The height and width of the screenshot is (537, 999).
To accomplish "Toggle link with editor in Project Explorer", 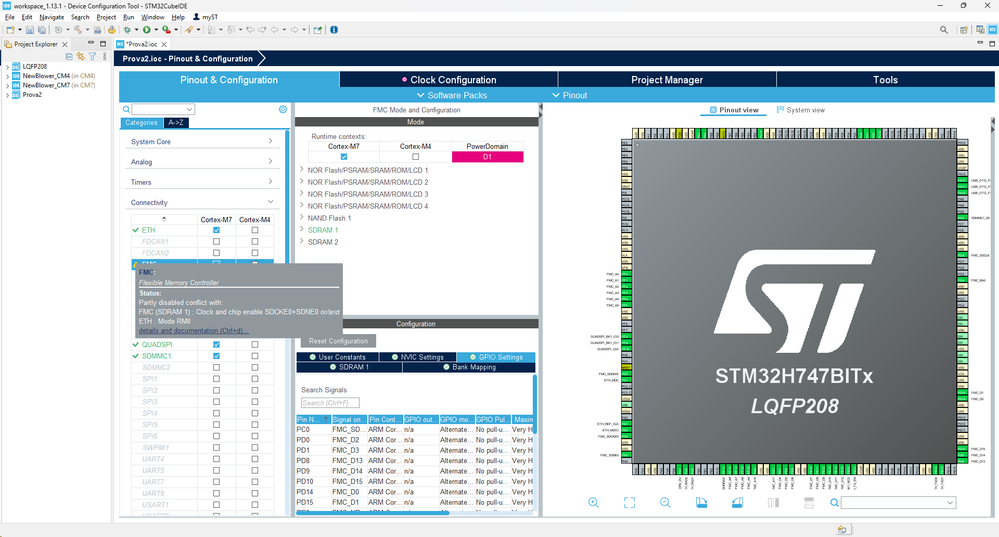I will (80, 56).
